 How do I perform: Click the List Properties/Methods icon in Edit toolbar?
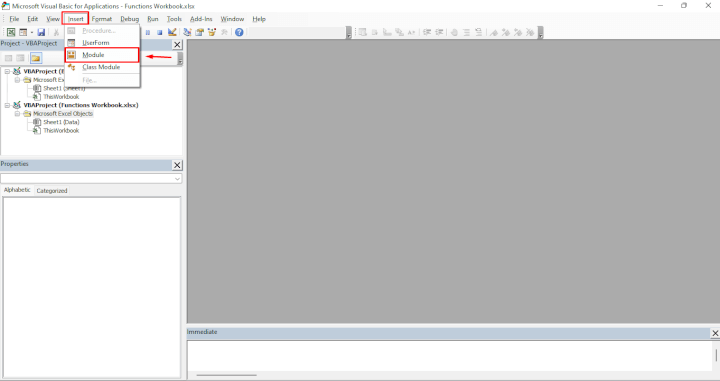(x=363, y=32)
